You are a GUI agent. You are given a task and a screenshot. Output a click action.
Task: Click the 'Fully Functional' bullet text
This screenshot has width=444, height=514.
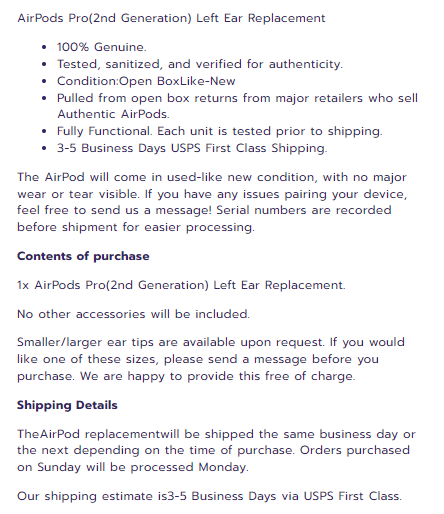pos(220,131)
